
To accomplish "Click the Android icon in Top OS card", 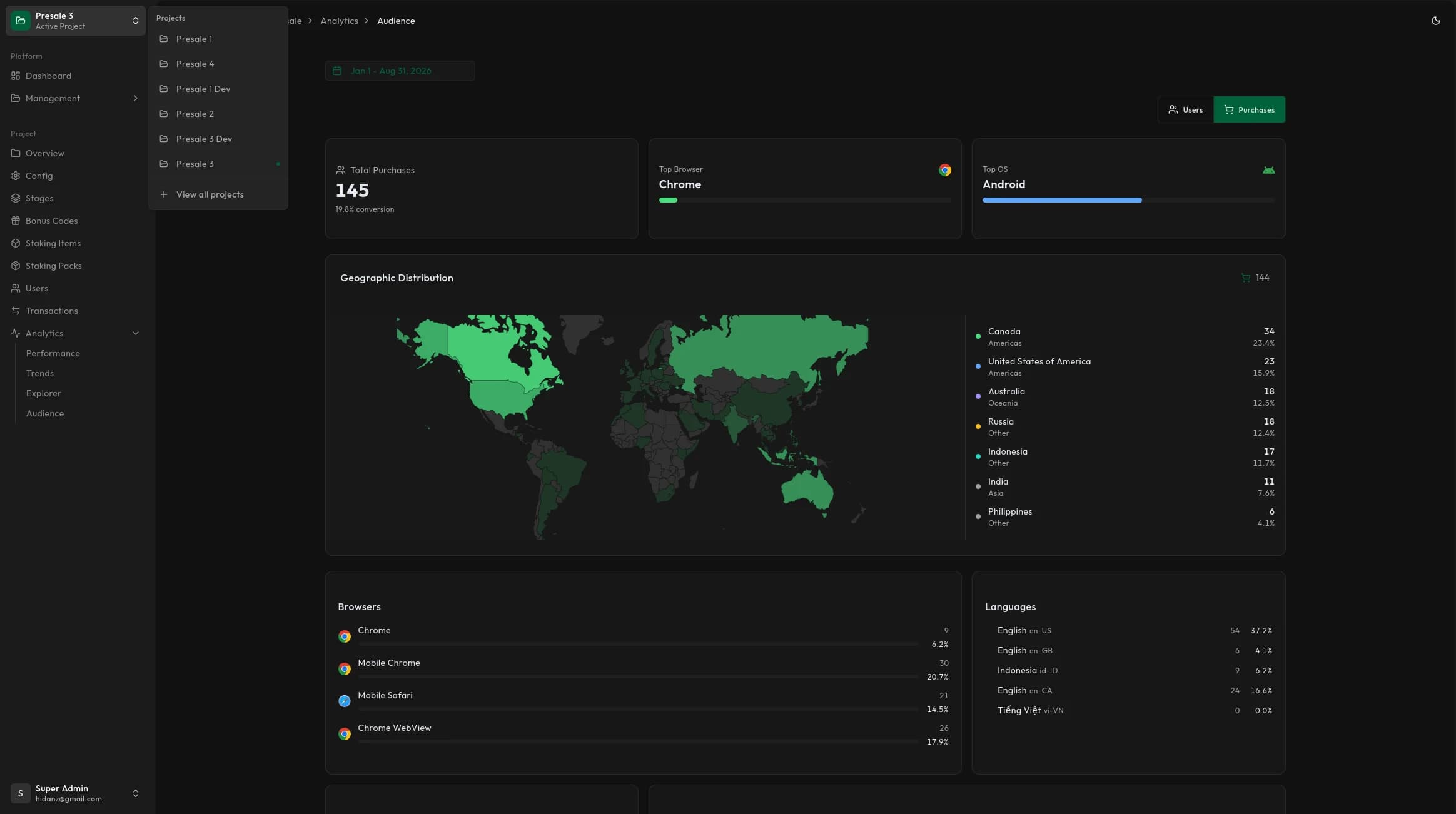I will [1268, 170].
